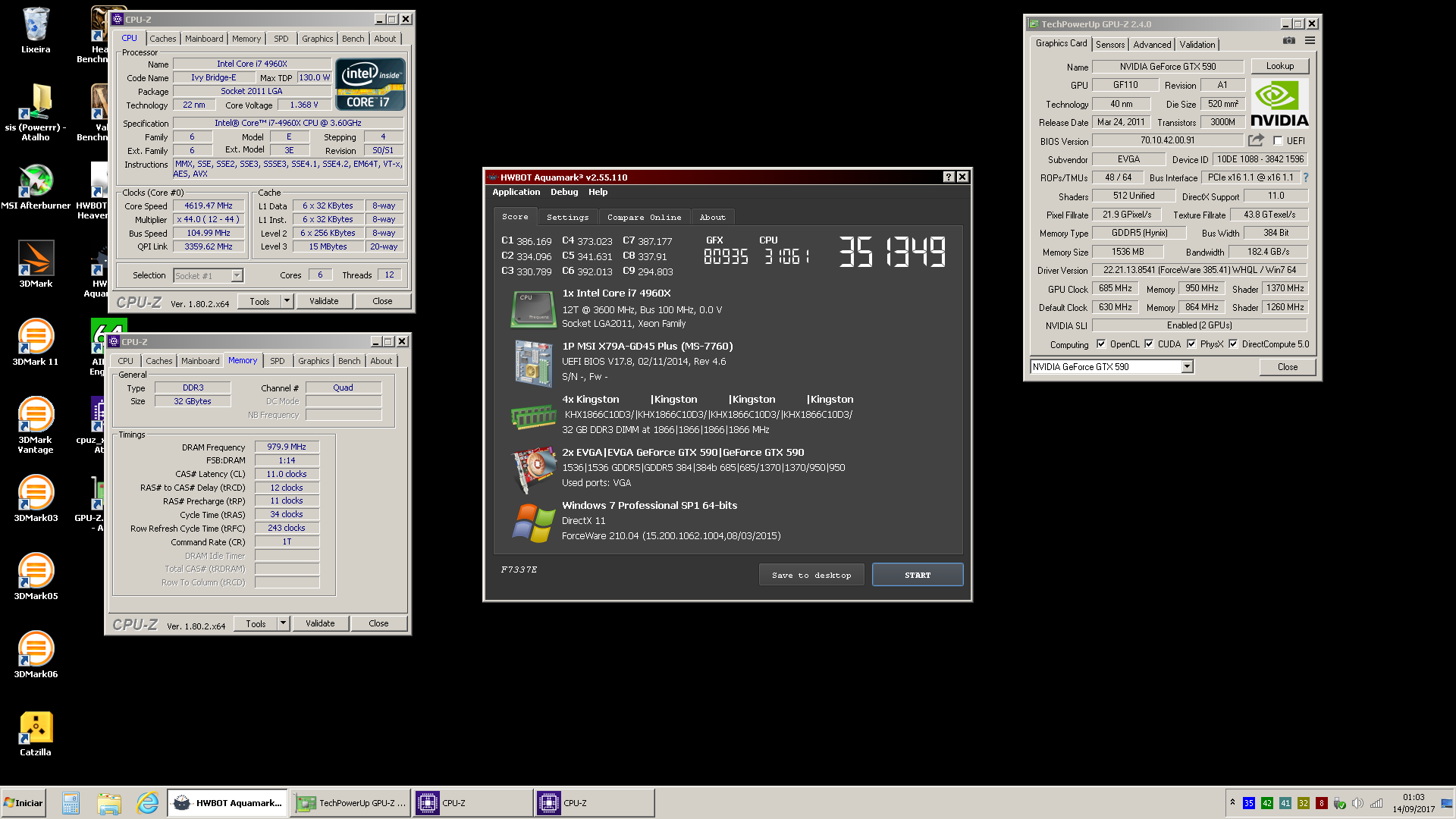
Task: Open the GPU selector dropdown (GeForce GTX 590)
Action: click(x=1188, y=367)
